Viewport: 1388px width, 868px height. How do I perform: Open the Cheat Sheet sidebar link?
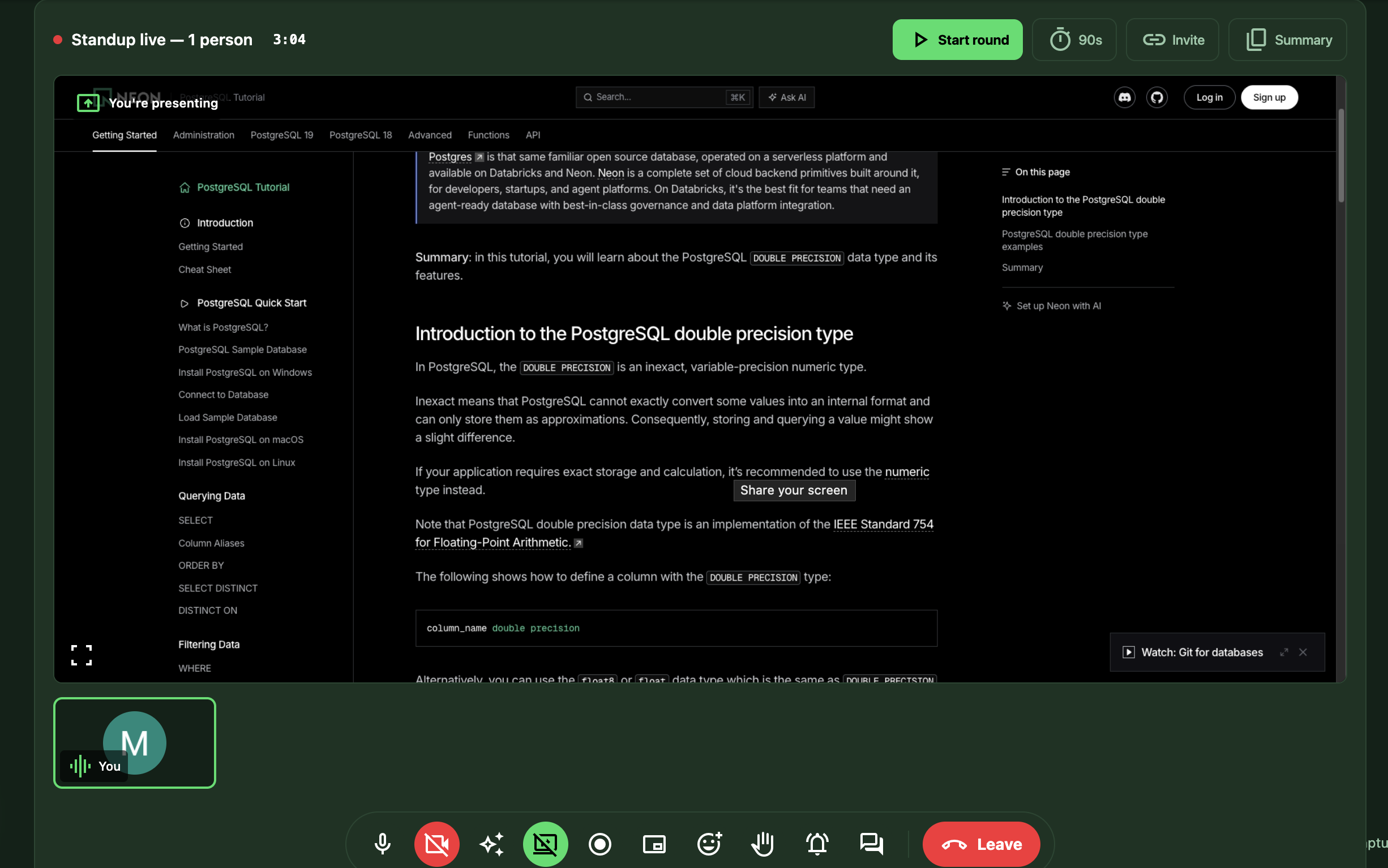click(x=204, y=269)
